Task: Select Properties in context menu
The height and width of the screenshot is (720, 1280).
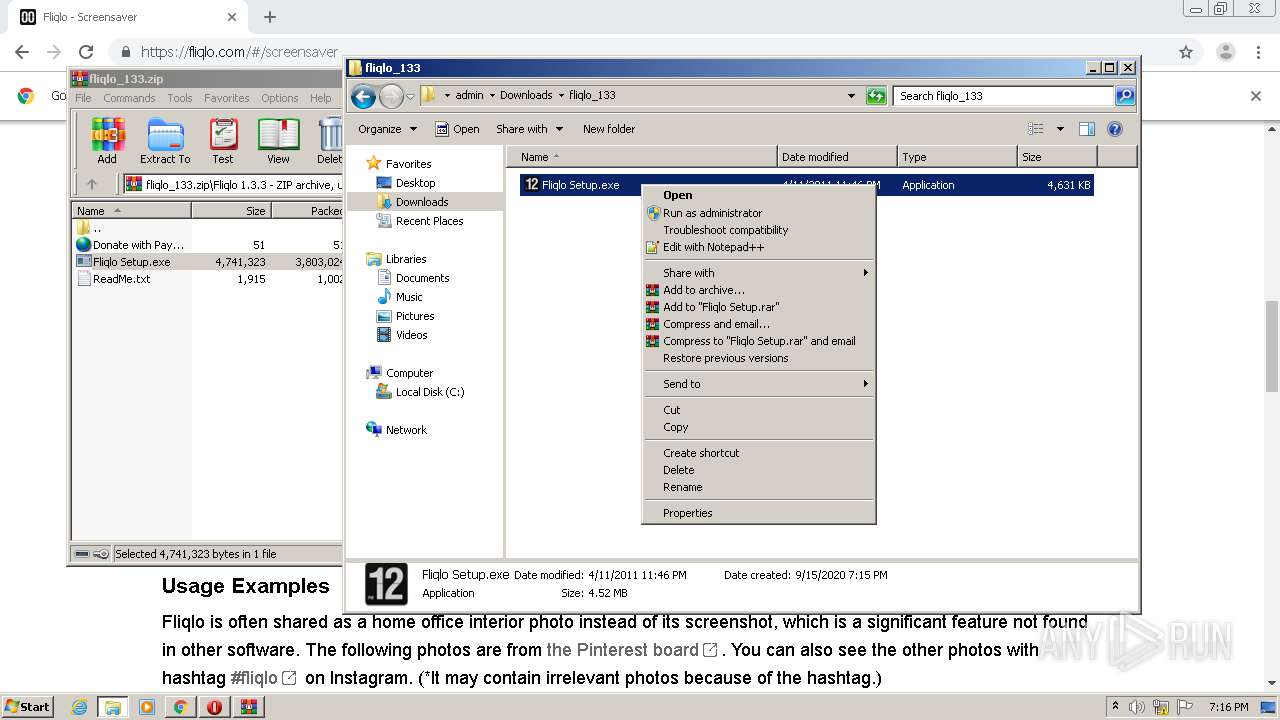Action: (x=760, y=513)
